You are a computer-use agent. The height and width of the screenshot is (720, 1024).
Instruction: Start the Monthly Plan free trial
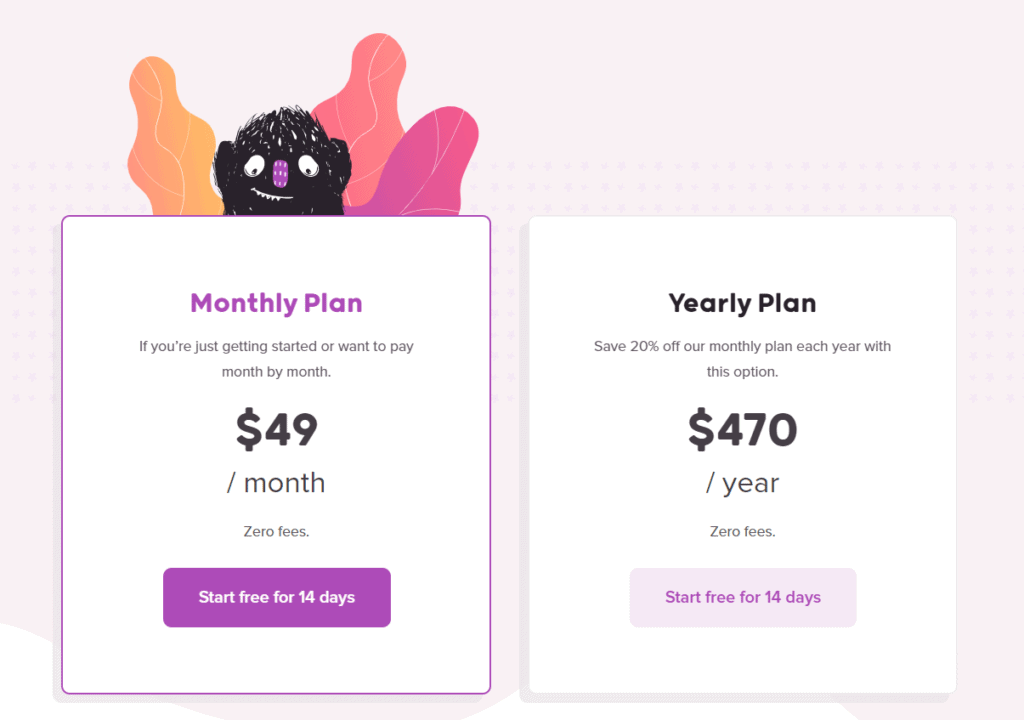click(x=276, y=597)
